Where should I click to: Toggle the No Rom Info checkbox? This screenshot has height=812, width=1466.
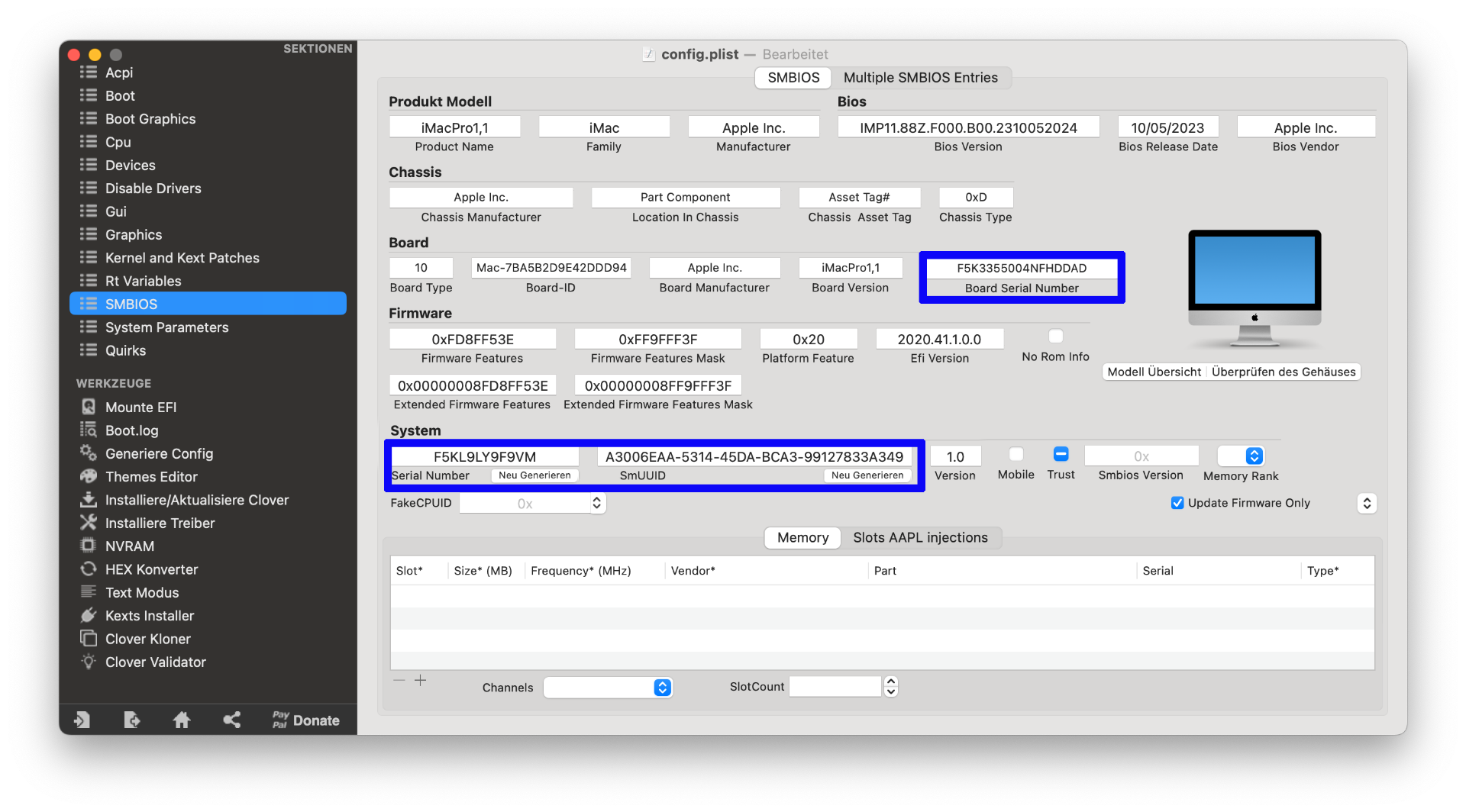1056,337
